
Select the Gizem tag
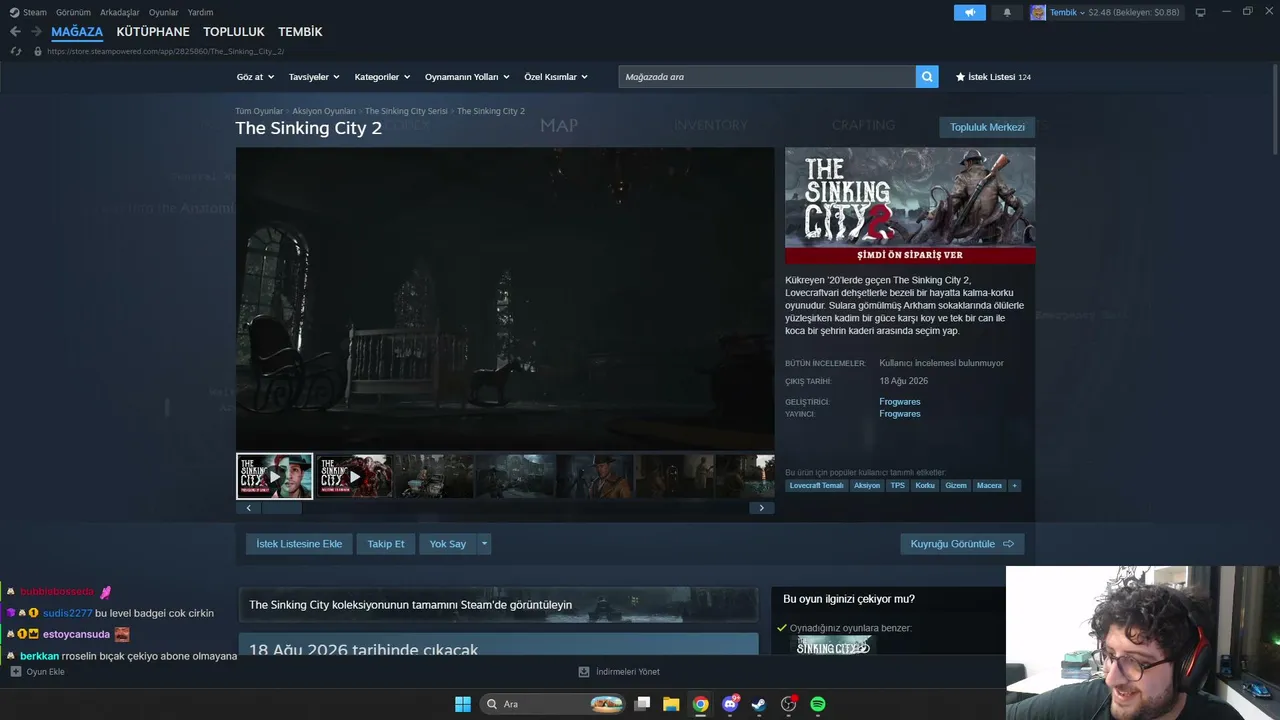pos(956,486)
